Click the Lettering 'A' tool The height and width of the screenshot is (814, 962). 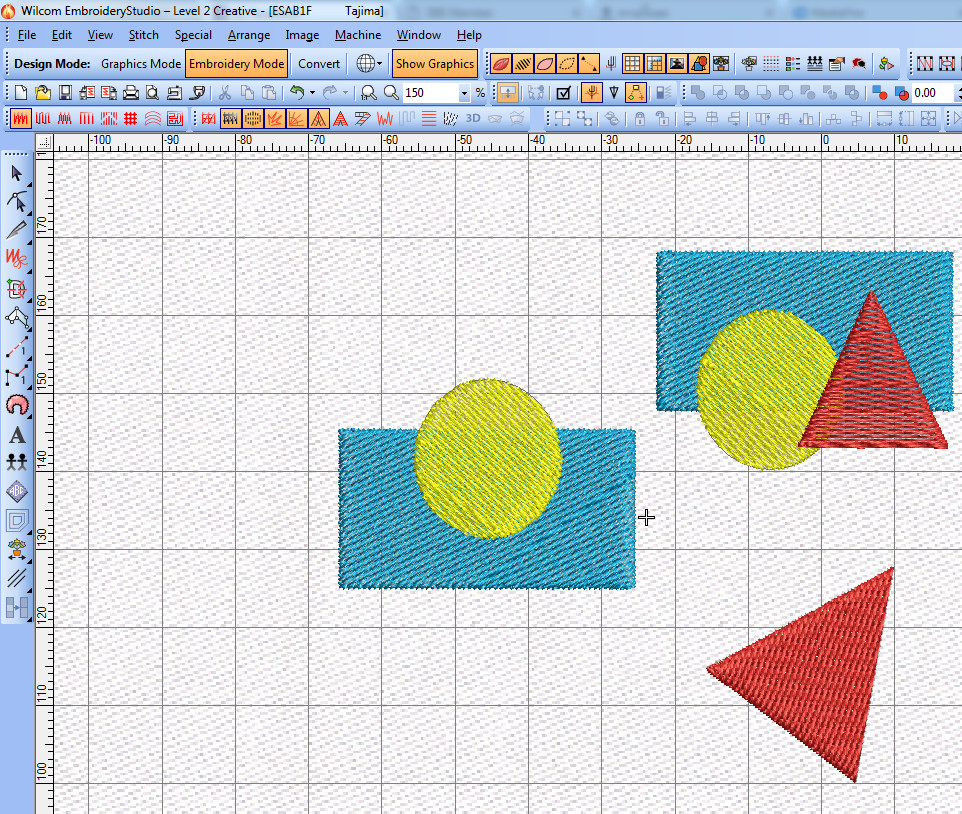[x=17, y=435]
